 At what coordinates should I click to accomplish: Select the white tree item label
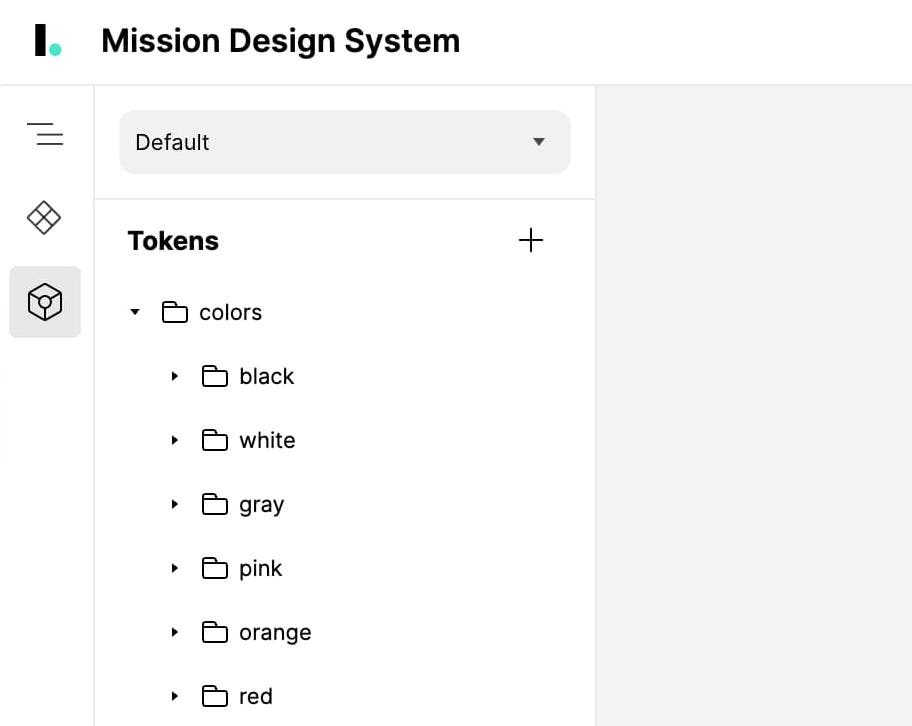coord(267,440)
